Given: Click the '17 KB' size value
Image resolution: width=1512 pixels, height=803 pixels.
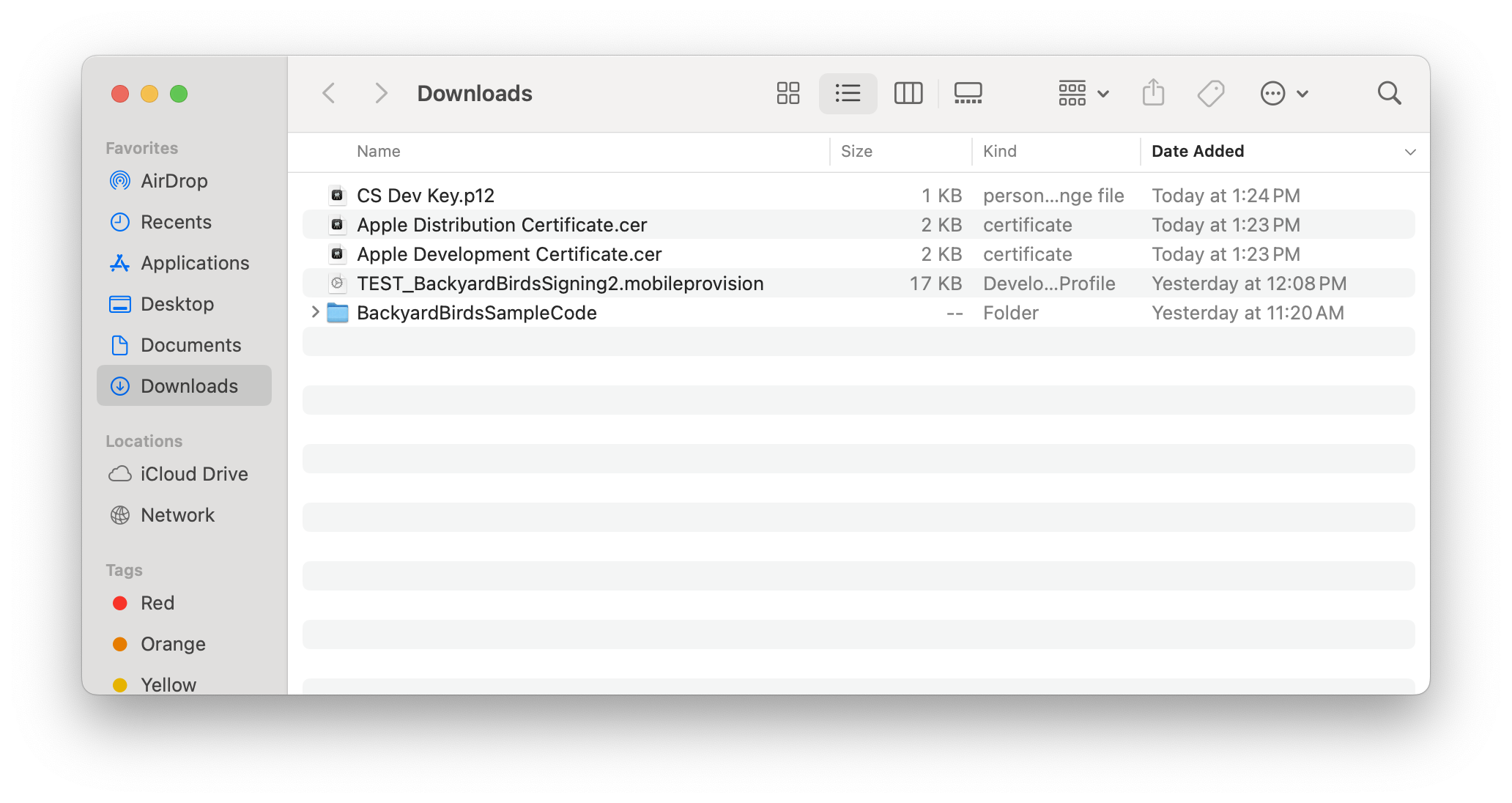Looking at the screenshot, I should (x=935, y=284).
